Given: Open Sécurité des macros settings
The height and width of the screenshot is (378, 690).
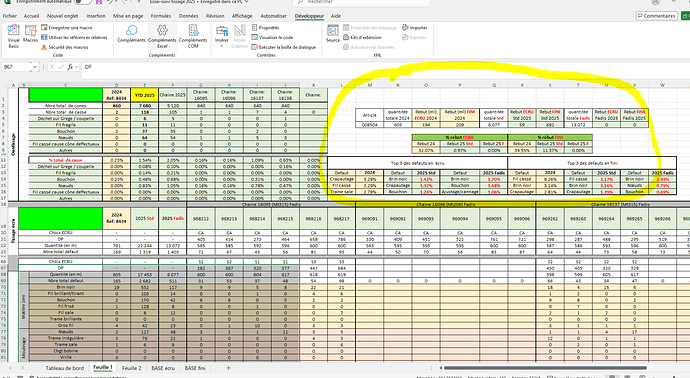Looking at the screenshot, I should [x=65, y=47].
